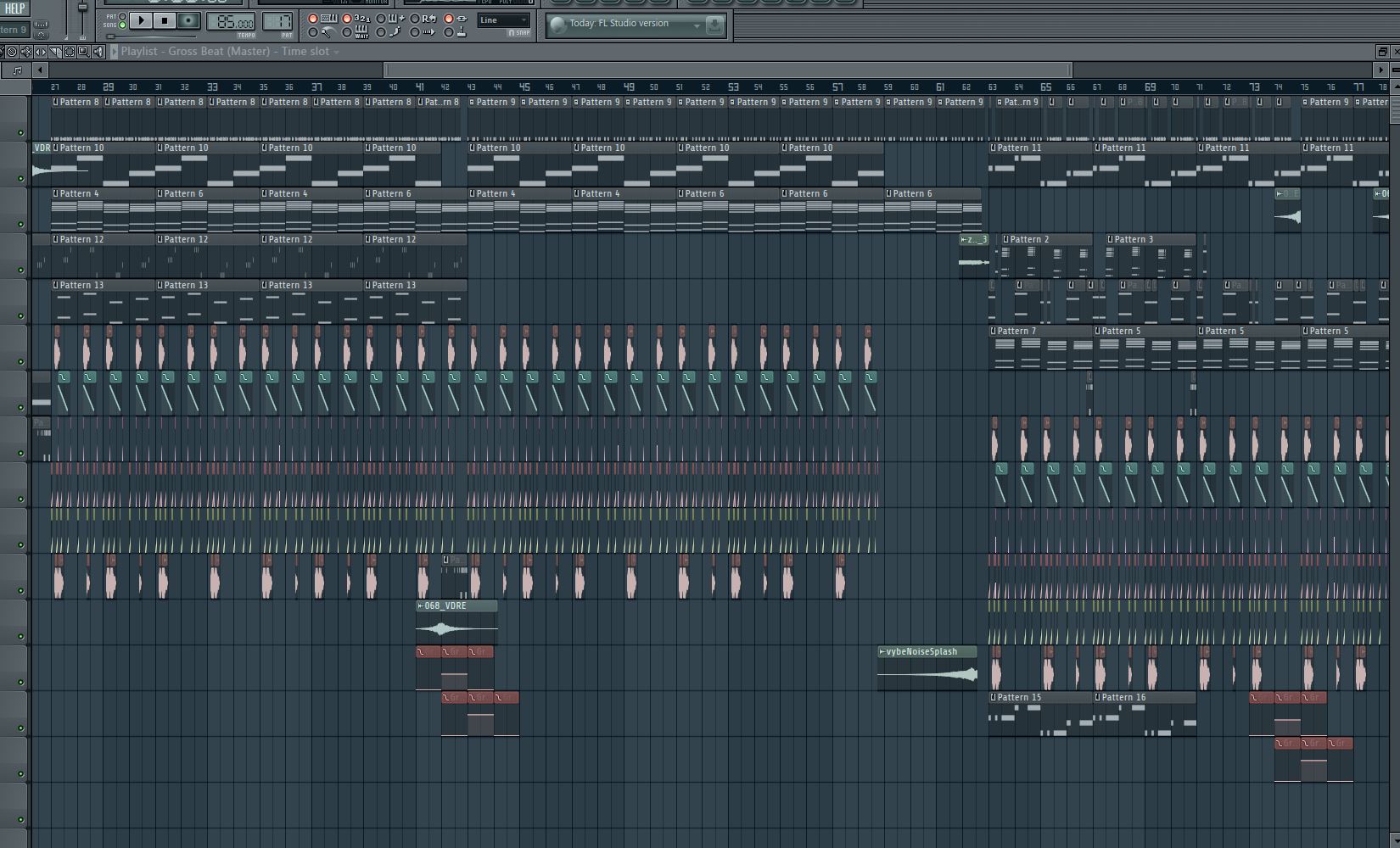Viewport: 1400px width, 848px height.
Task: Click bar 61 on the timeline ruler
Action: pos(940,87)
